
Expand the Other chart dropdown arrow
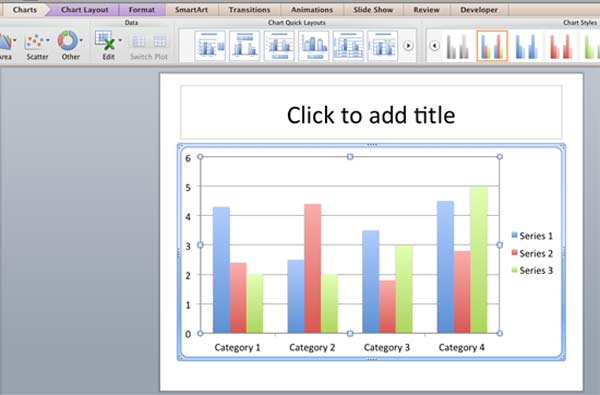click(x=81, y=40)
